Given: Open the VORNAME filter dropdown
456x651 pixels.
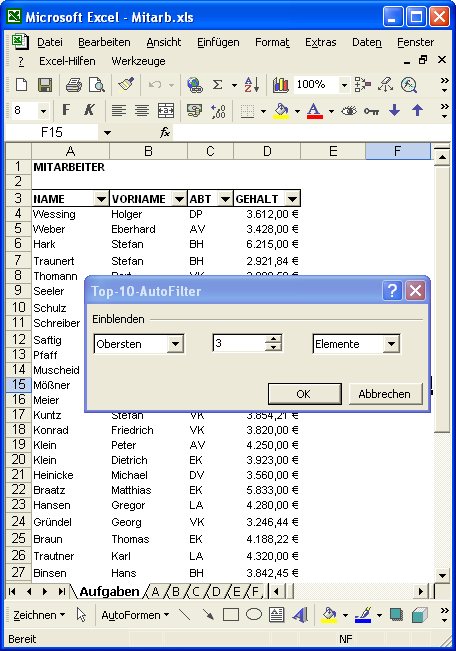Looking at the screenshot, I should tap(179, 199).
